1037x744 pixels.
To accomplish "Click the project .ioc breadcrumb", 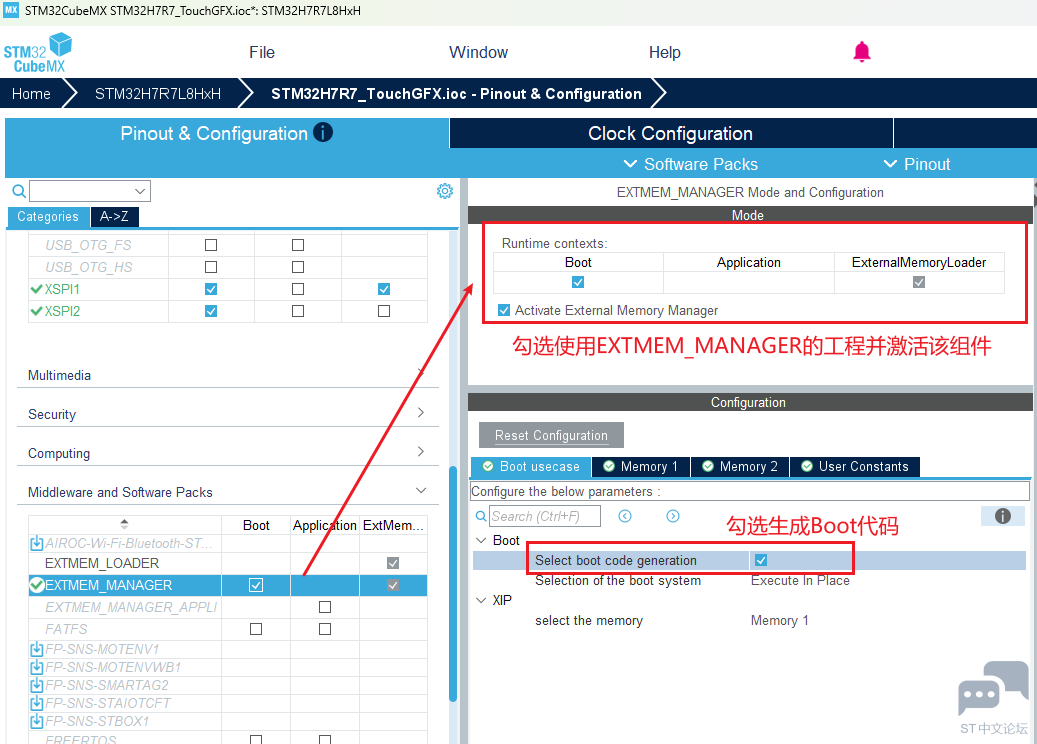I will pyautogui.click(x=456, y=94).
